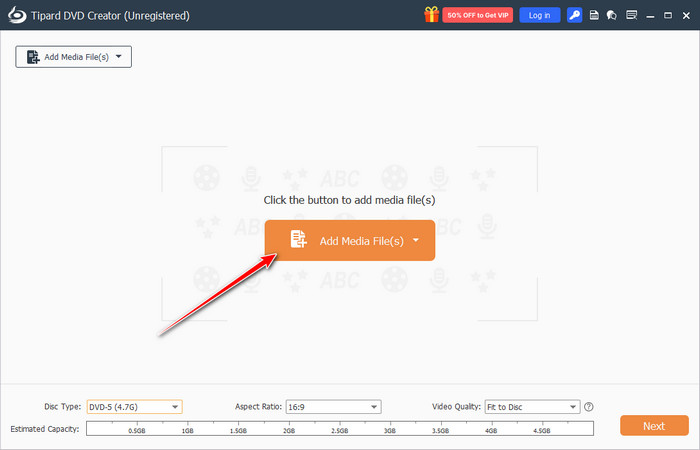700x450 pixels.
Task: Open the Aspect Ratio dropdown
Action: [x=333, y=407]
